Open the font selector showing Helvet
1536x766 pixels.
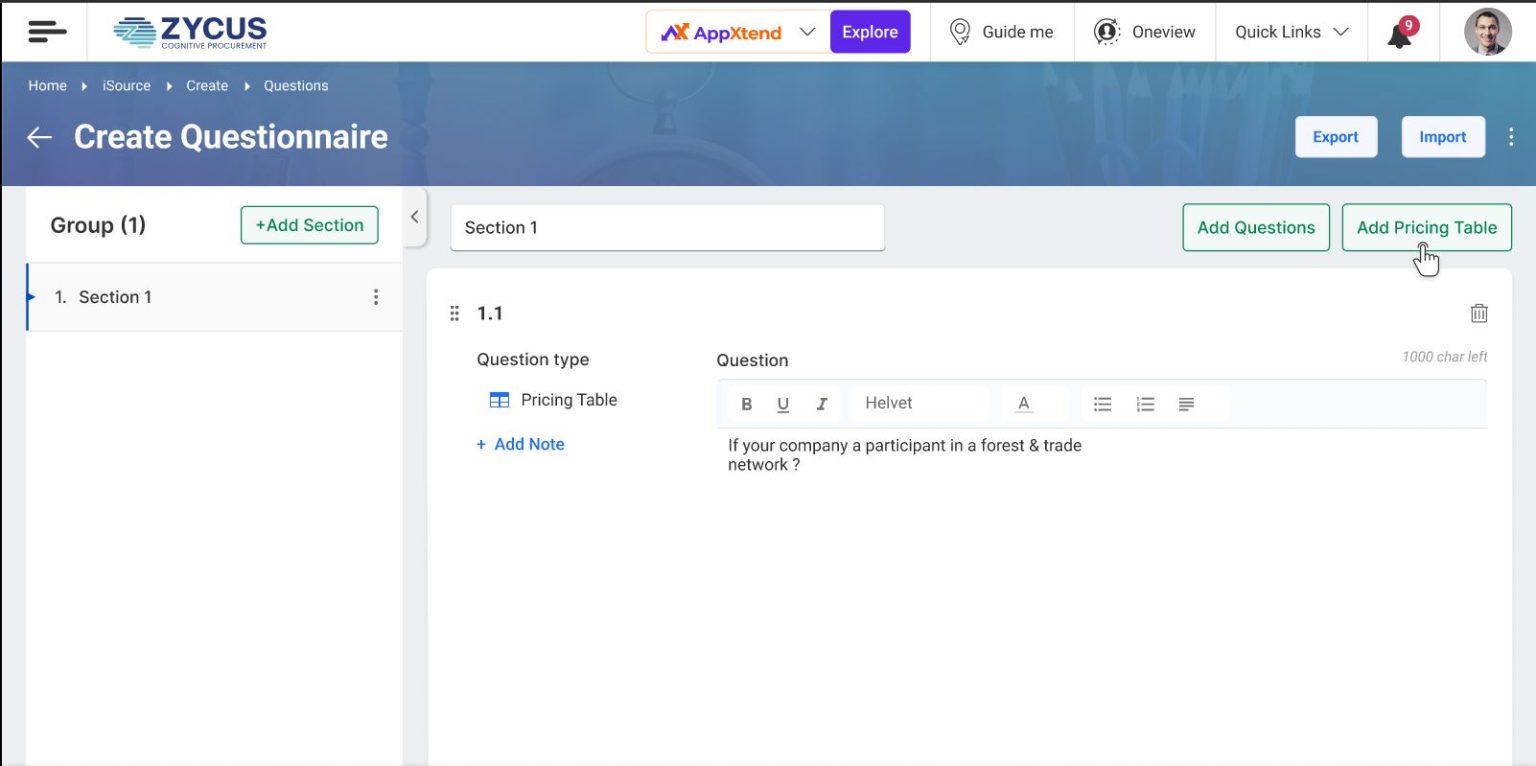point(915,403)
